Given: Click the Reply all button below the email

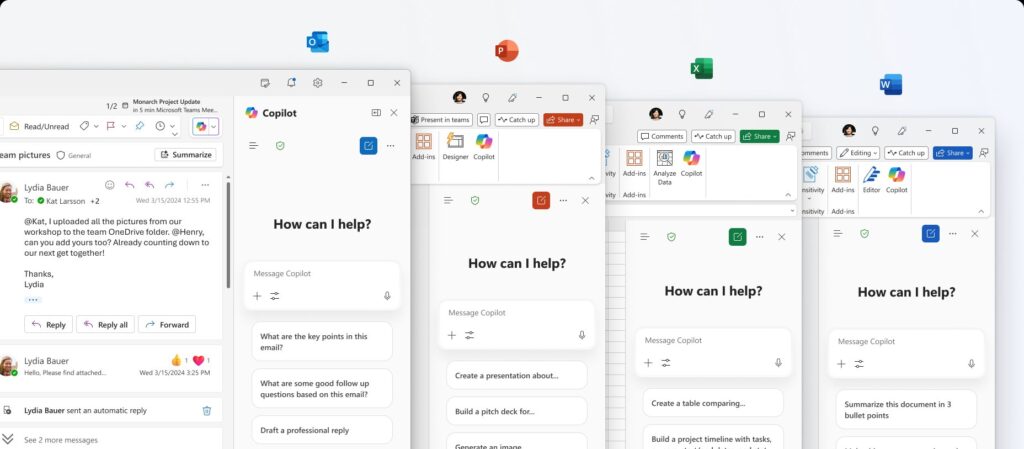Looking at the screenshot, I should pos(104,324).
